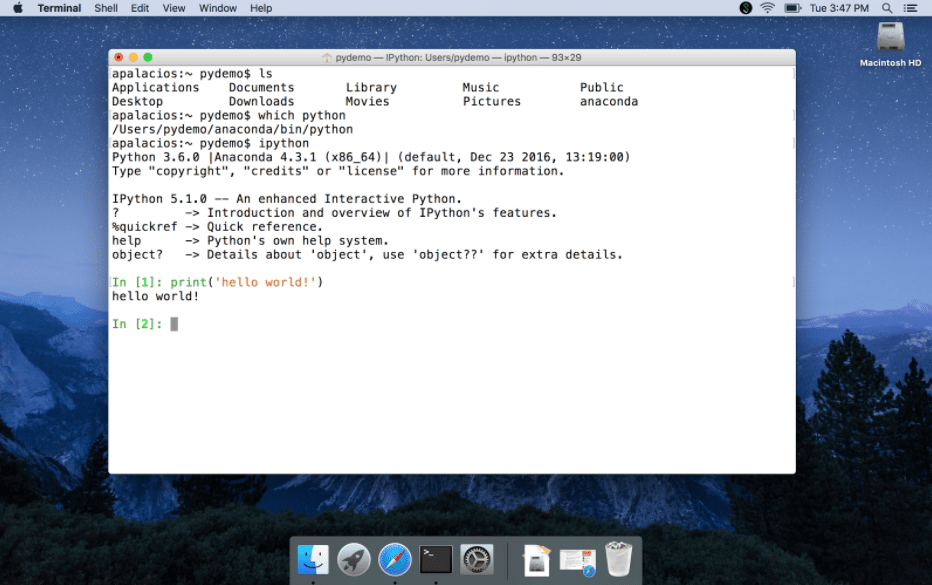Open the Edit menu
Screen dimensions: 932x585
click(139, 7)
